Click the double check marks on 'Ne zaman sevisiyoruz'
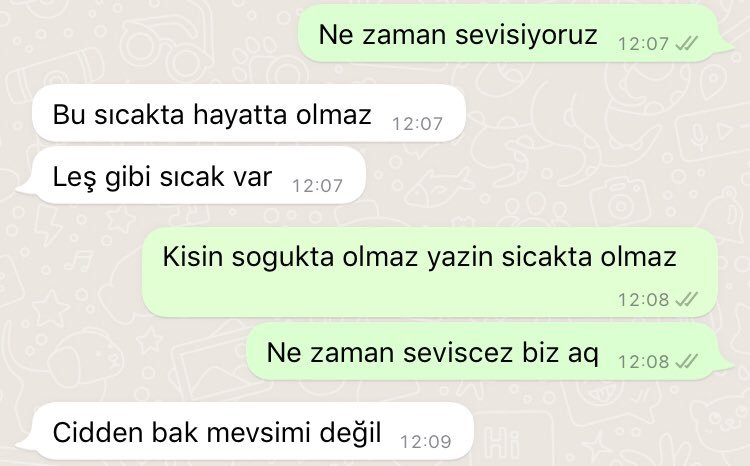 (x=686, y=44)
